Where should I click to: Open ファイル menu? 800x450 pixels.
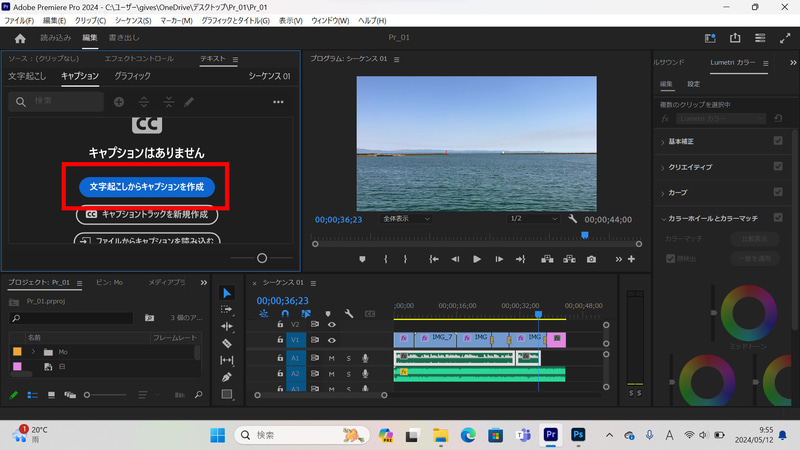(19, 20)
